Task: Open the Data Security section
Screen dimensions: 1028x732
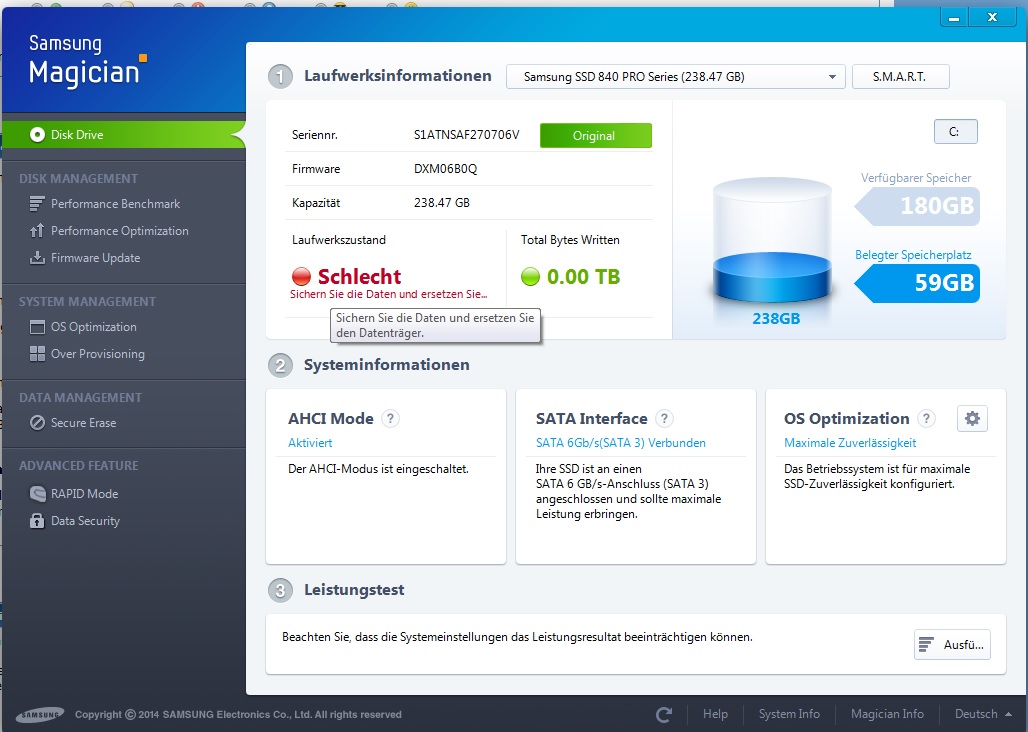Action: tap(85, 521)
